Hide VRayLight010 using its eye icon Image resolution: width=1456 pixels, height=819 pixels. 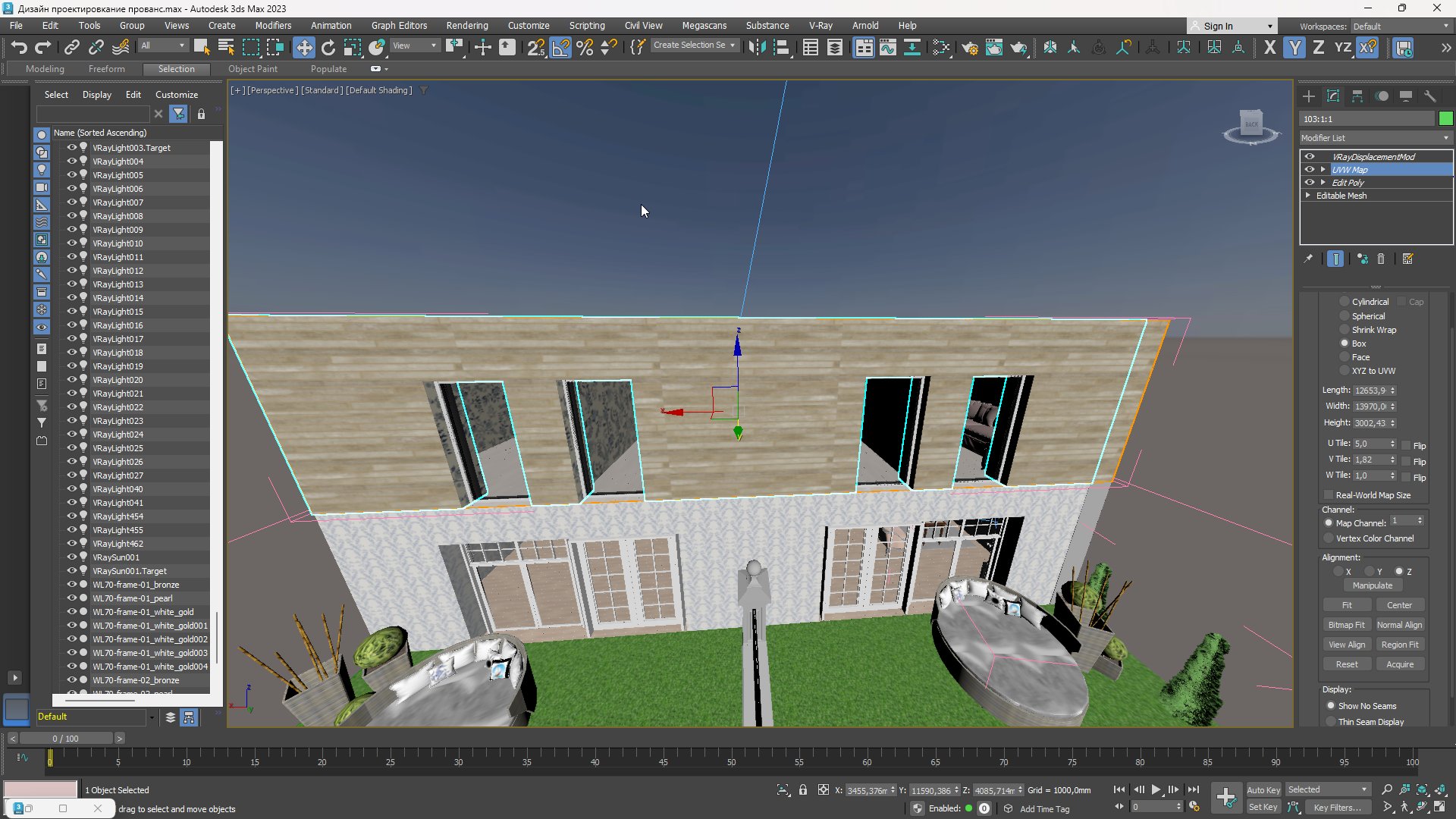[71, 243]
